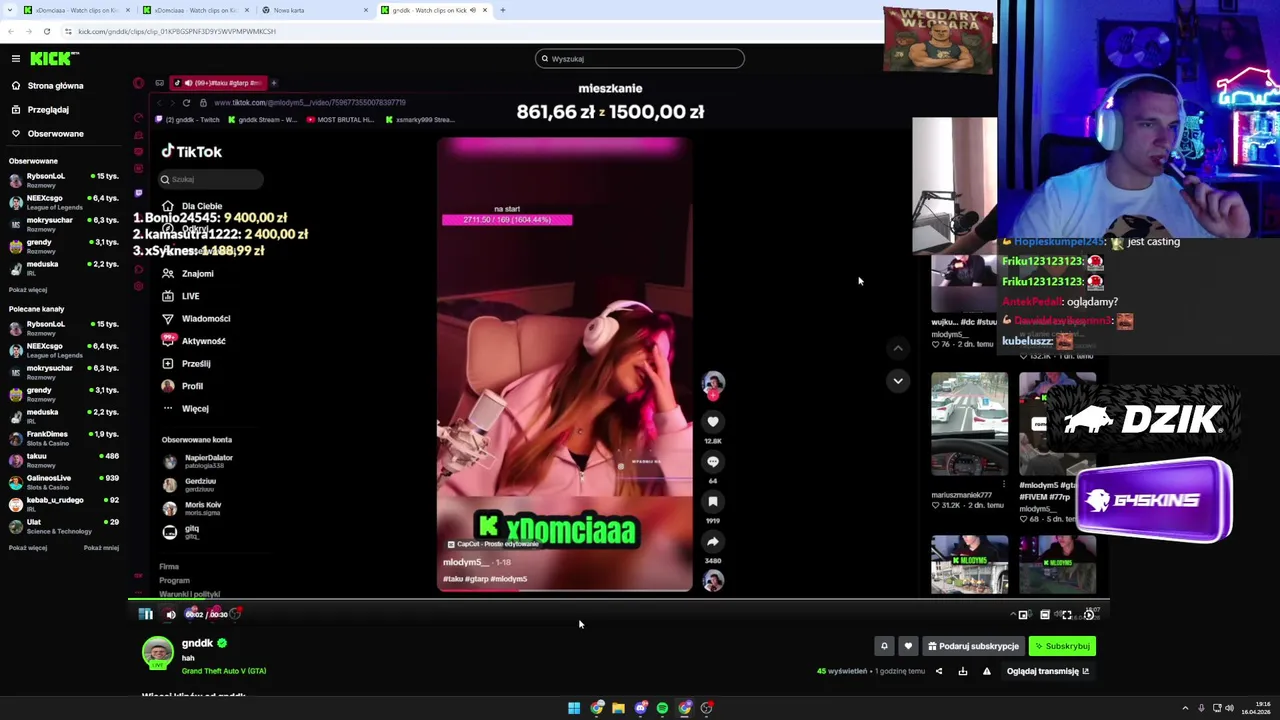The image size is (1280, 720).
Task: Bookmark the TikTok video
Action: click(713, 502)
